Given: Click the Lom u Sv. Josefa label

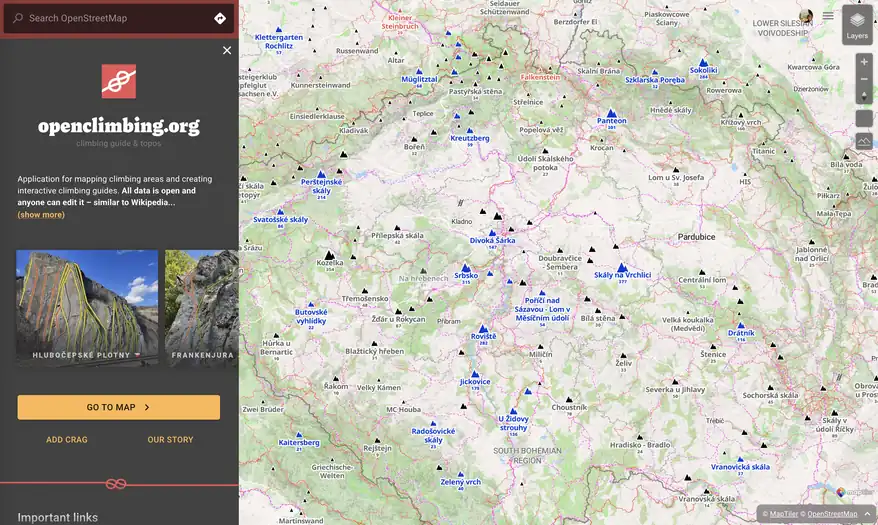Looking at the screenshot, I should [676, 177].
